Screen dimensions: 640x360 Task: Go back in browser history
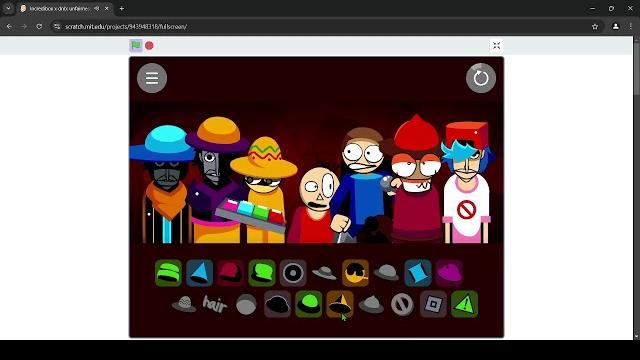pos(9,27)
